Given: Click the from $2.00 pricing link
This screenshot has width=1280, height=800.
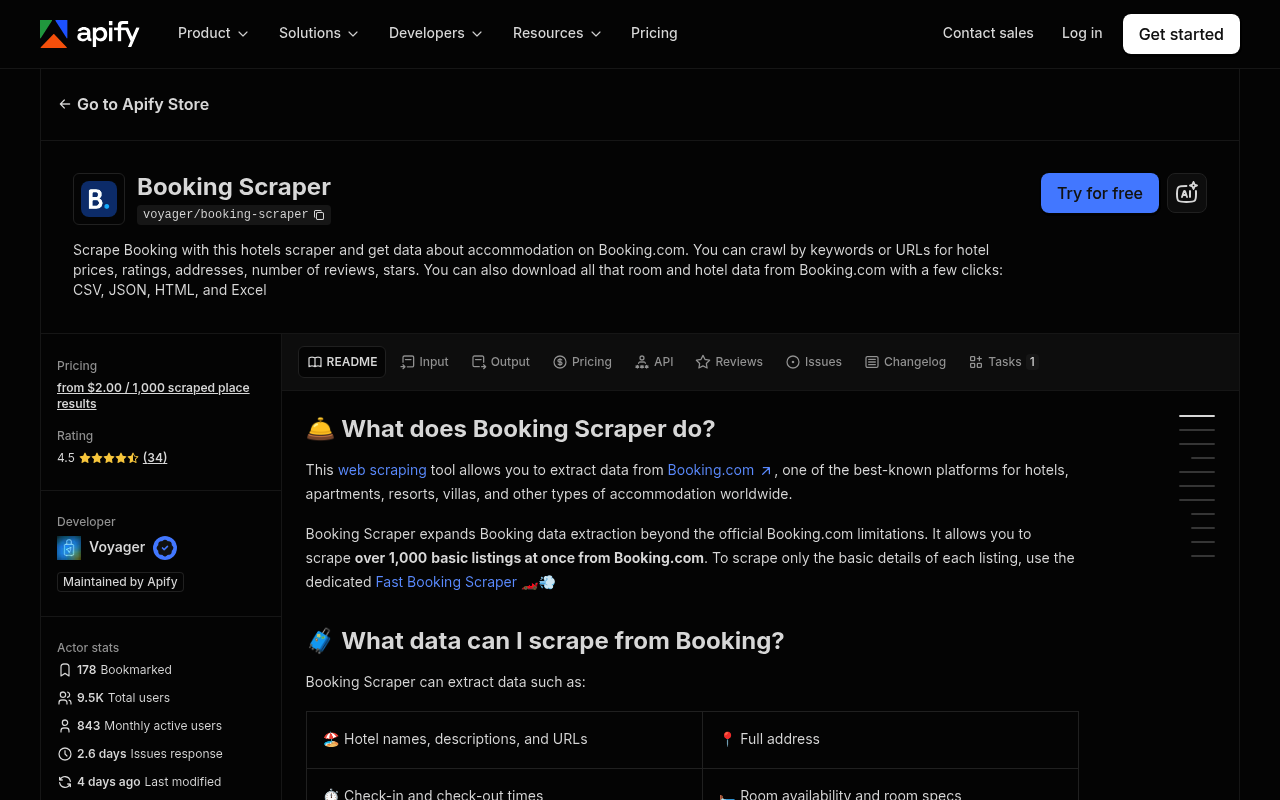Looking at the screenshot, I should pos(153,396).
